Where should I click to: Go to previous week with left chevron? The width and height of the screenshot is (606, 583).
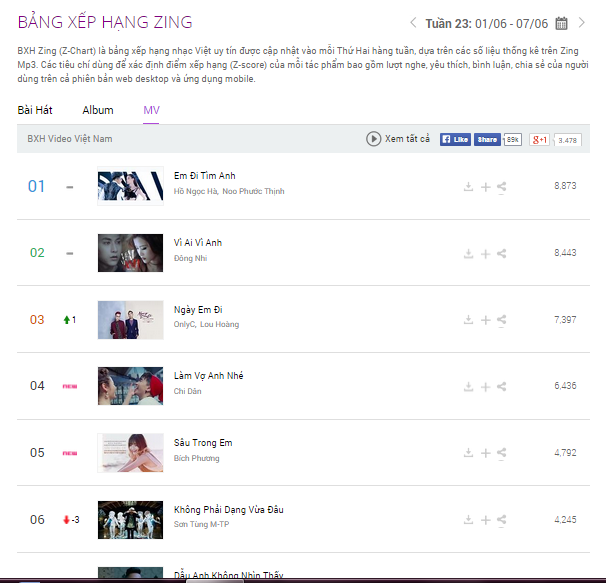point(413,23)
